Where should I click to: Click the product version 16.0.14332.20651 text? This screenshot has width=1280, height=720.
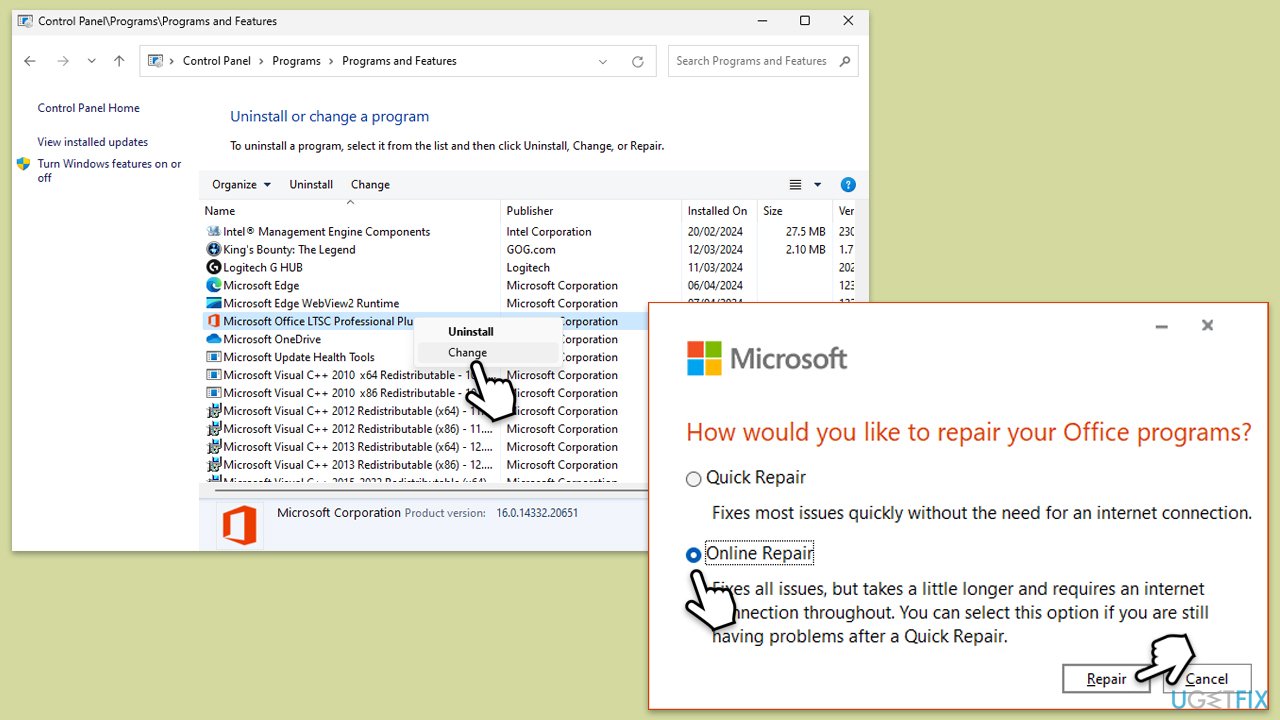click(537, 513)
